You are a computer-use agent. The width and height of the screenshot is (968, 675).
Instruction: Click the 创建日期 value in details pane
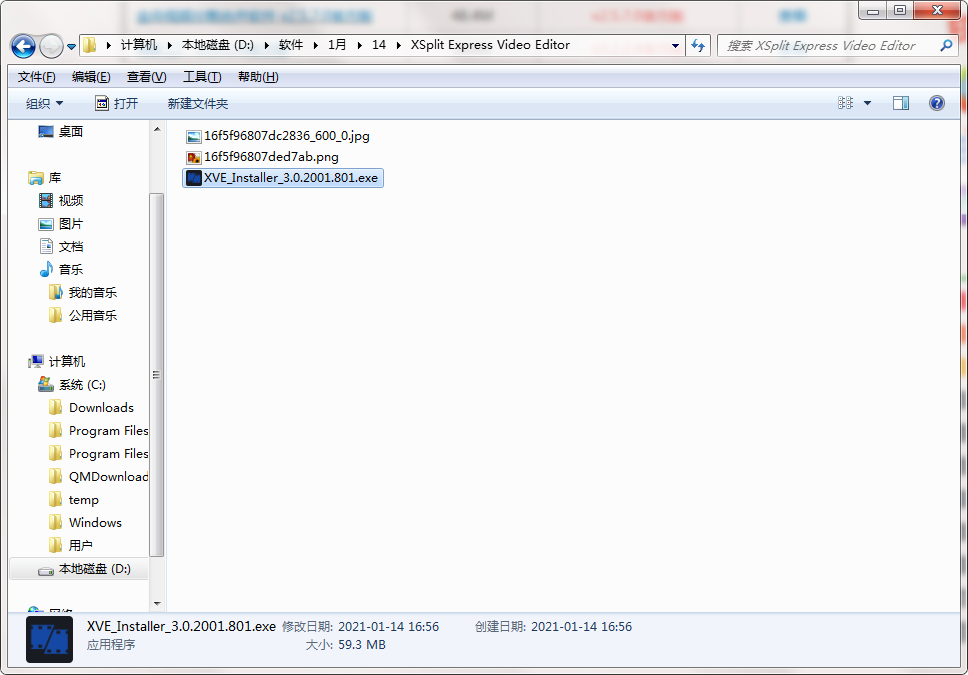581,626
